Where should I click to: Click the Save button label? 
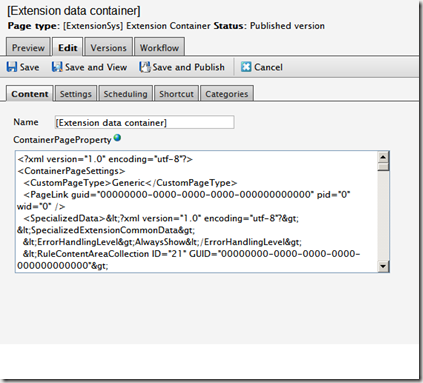click(29, 67)
